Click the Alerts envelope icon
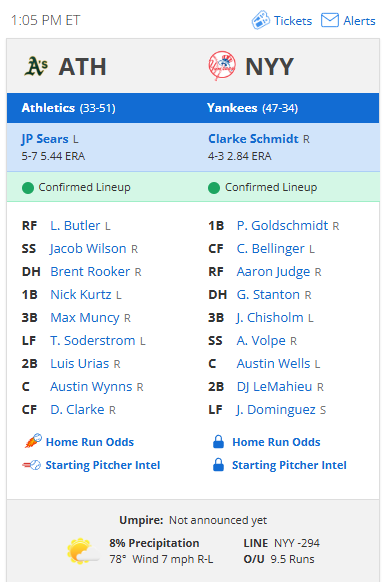 pyautogui.click(x=330, y=20)
